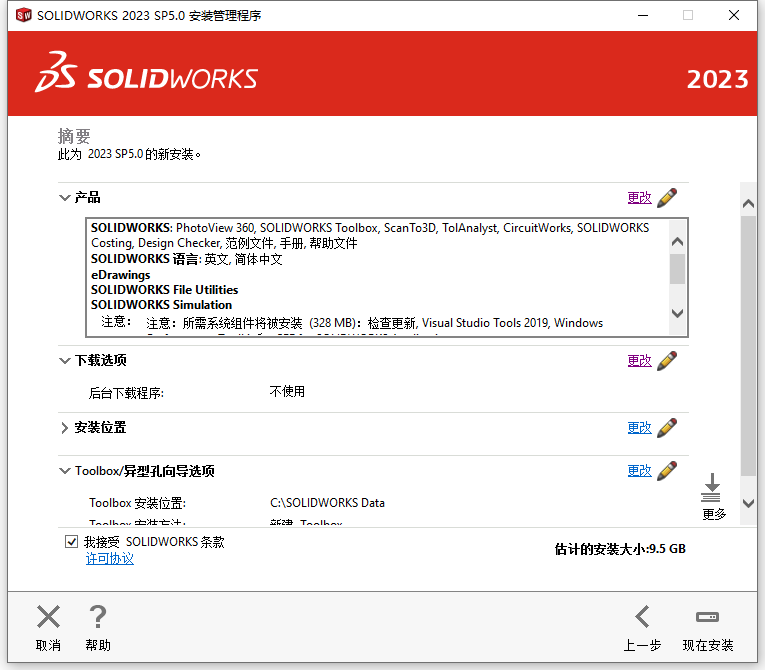Viewport: 765px width, 670px height.
Task: Click the 3DS SOLIDWORKS logo in the banner
Action: [146, 73]
